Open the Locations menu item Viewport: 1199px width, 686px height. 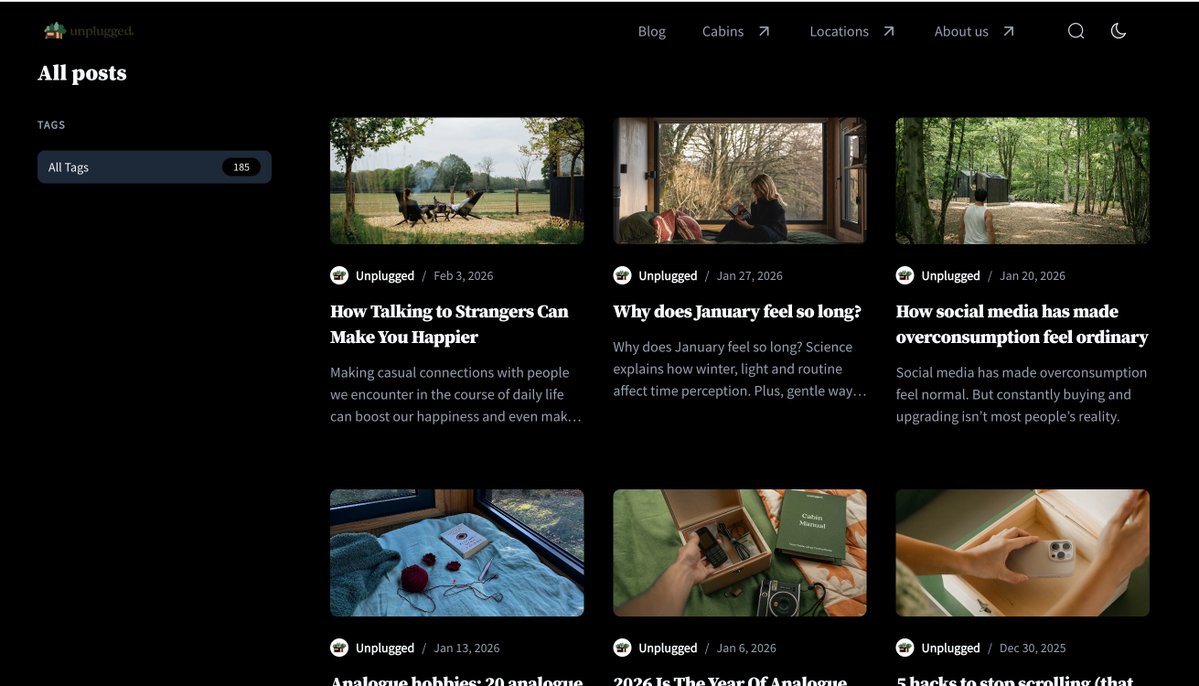[839, 31]
